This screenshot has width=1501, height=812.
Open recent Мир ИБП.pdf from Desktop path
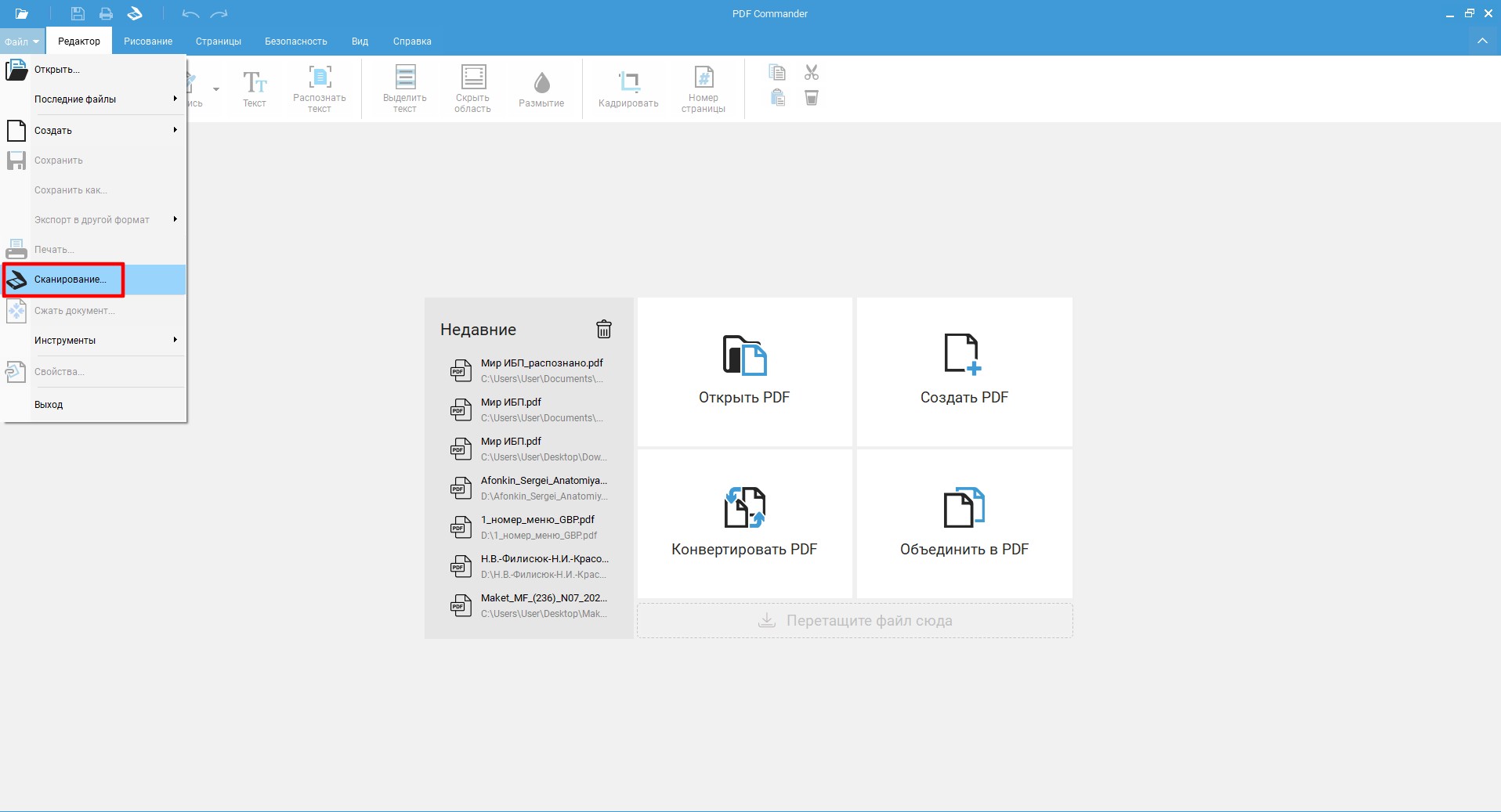(x=529, y=449)
